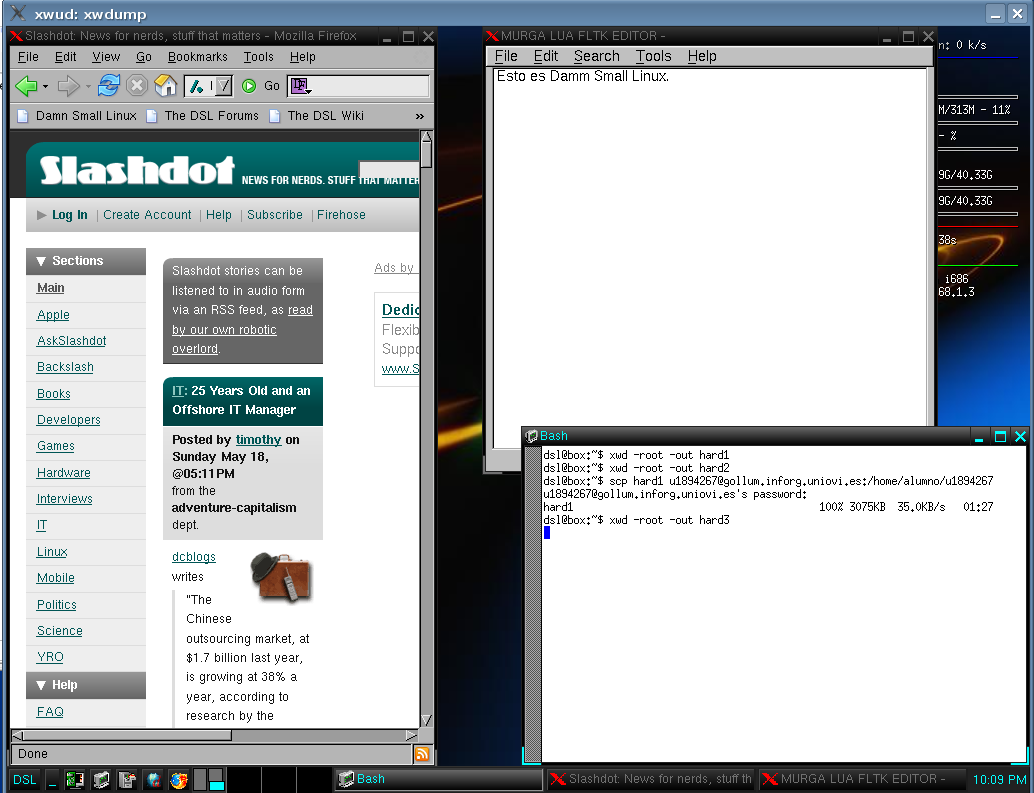Click the 10:09 PM clock in the taskbar
The image size is (1034, 793).
tap(999, 780)
